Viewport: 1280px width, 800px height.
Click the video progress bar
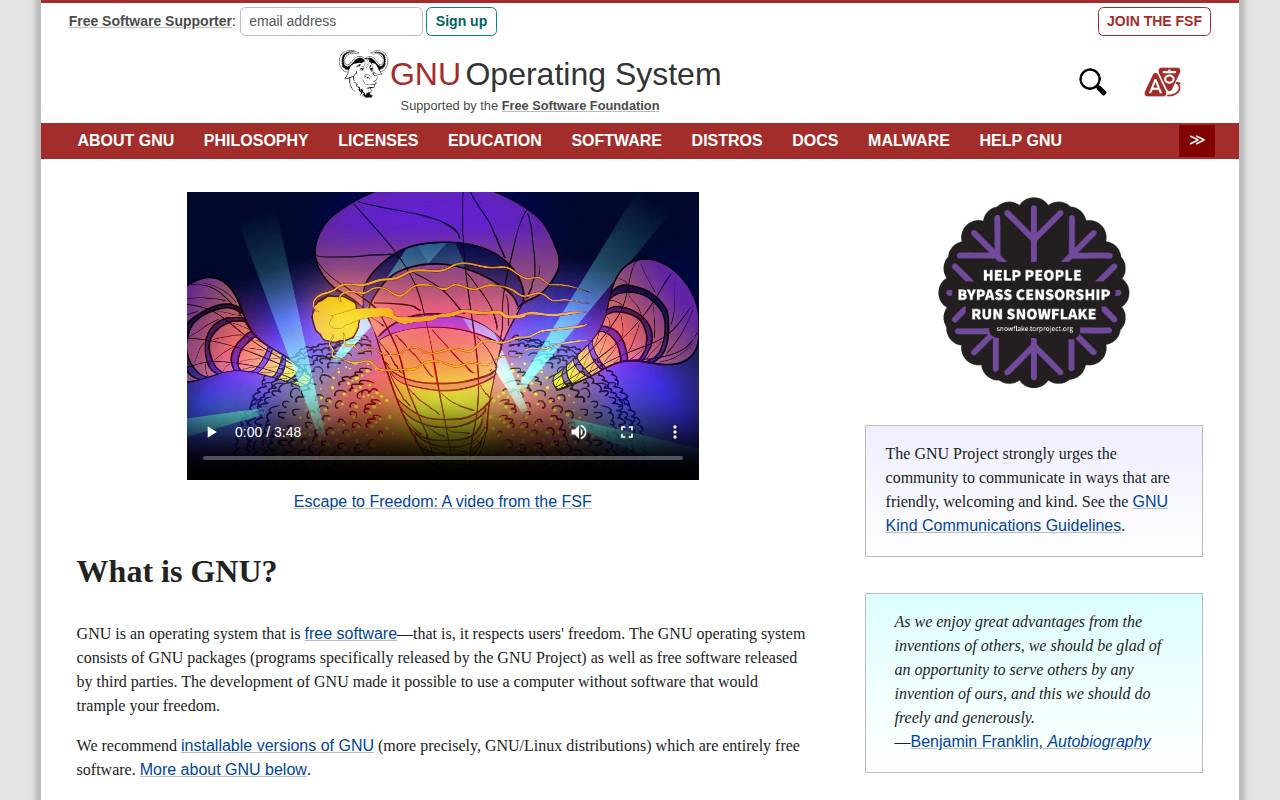pos(443,458)
